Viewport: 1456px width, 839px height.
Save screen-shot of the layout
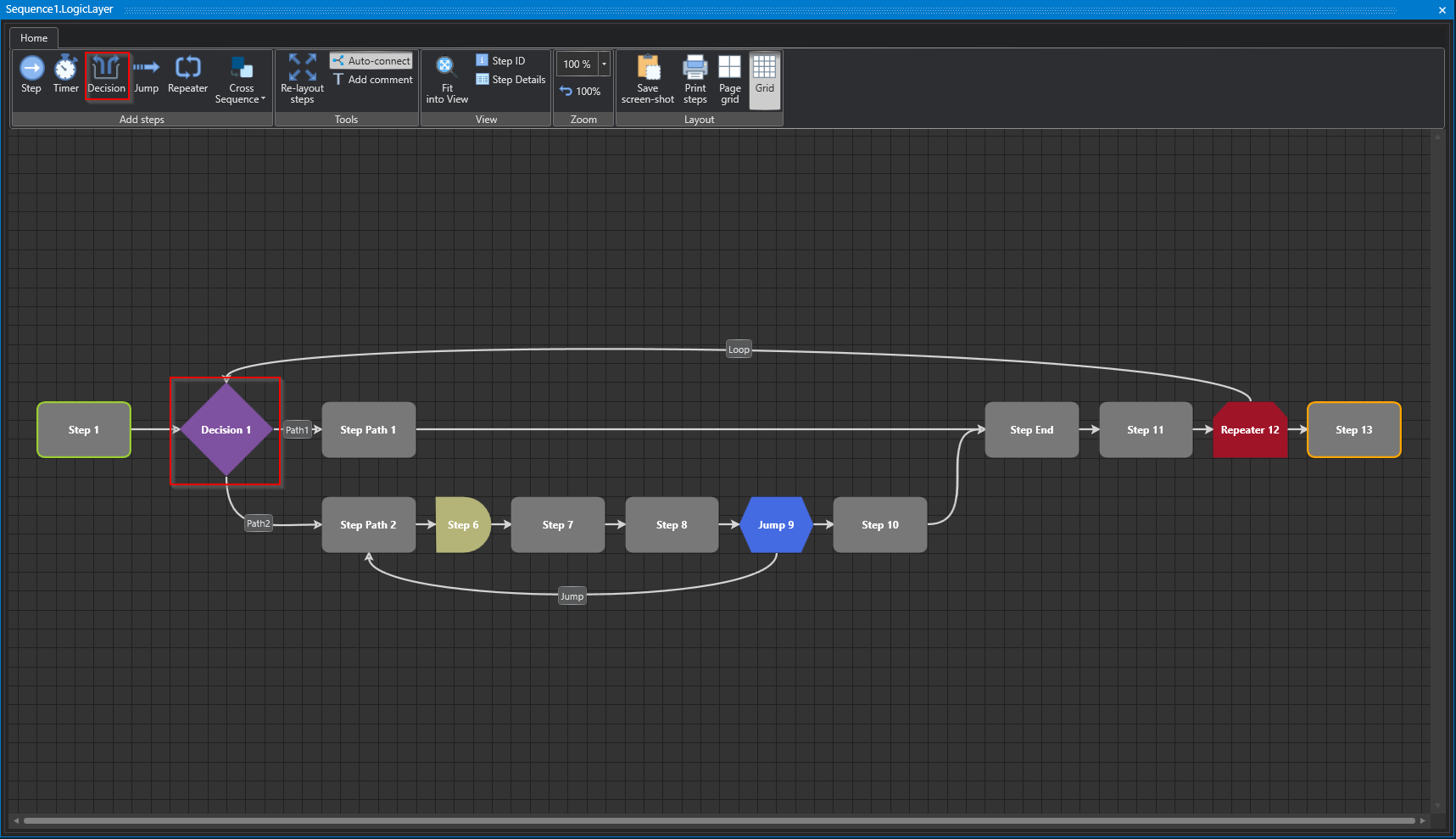pyautogui.click(x=648, y=80)
